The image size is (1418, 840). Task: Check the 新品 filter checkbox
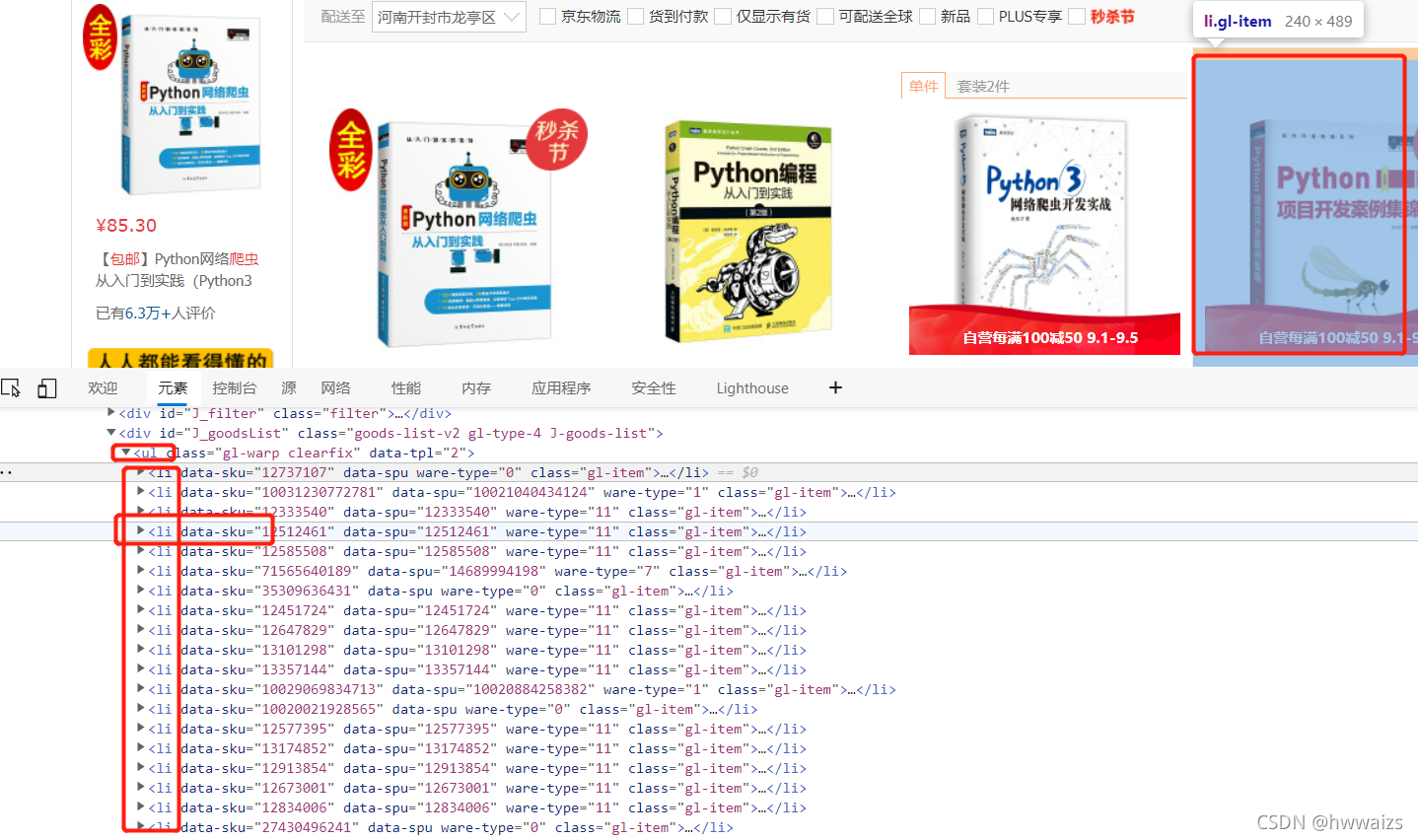pyautogui.click(x=927, y=16)
